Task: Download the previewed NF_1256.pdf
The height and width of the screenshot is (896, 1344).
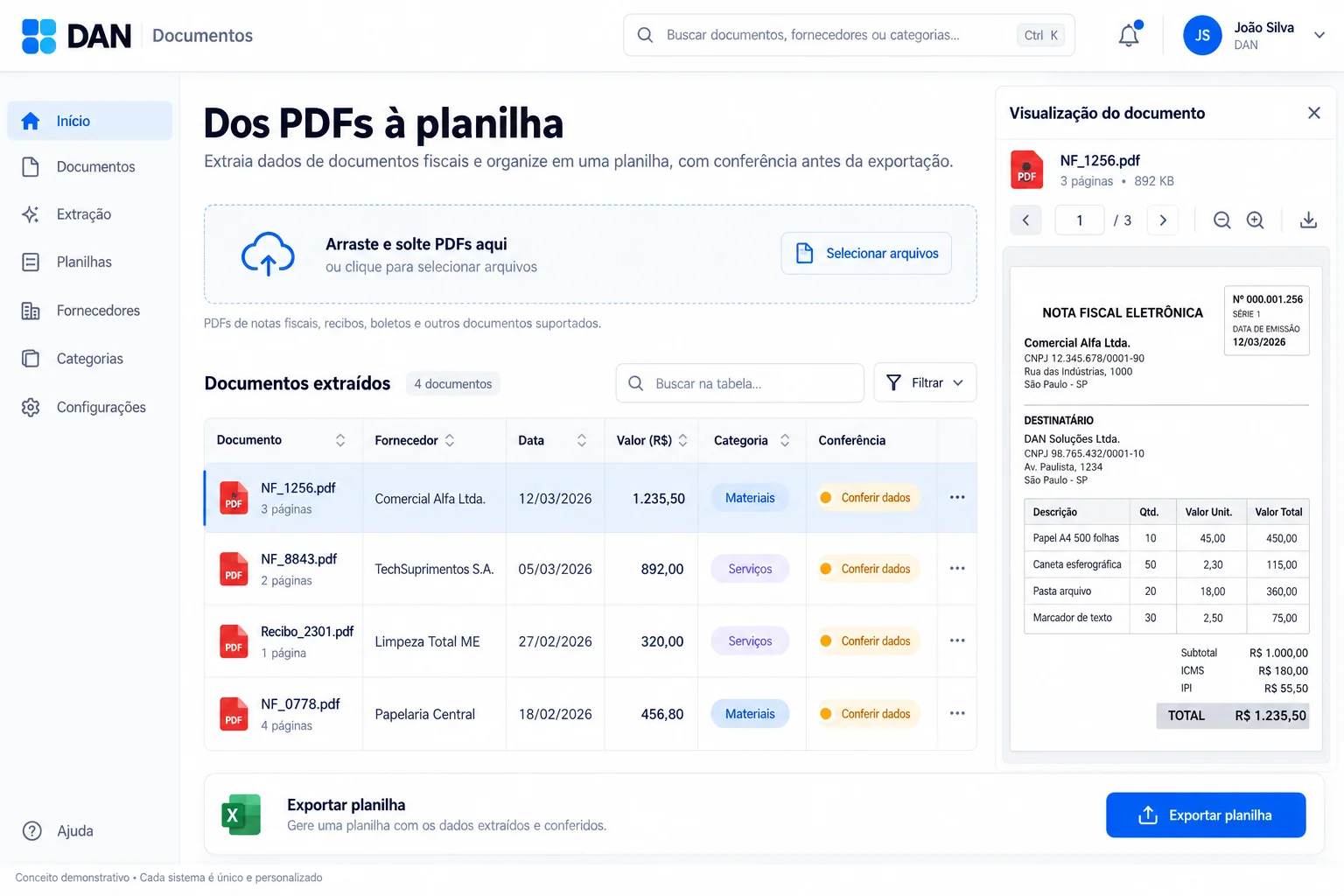Action: (x=1308, y=220)
